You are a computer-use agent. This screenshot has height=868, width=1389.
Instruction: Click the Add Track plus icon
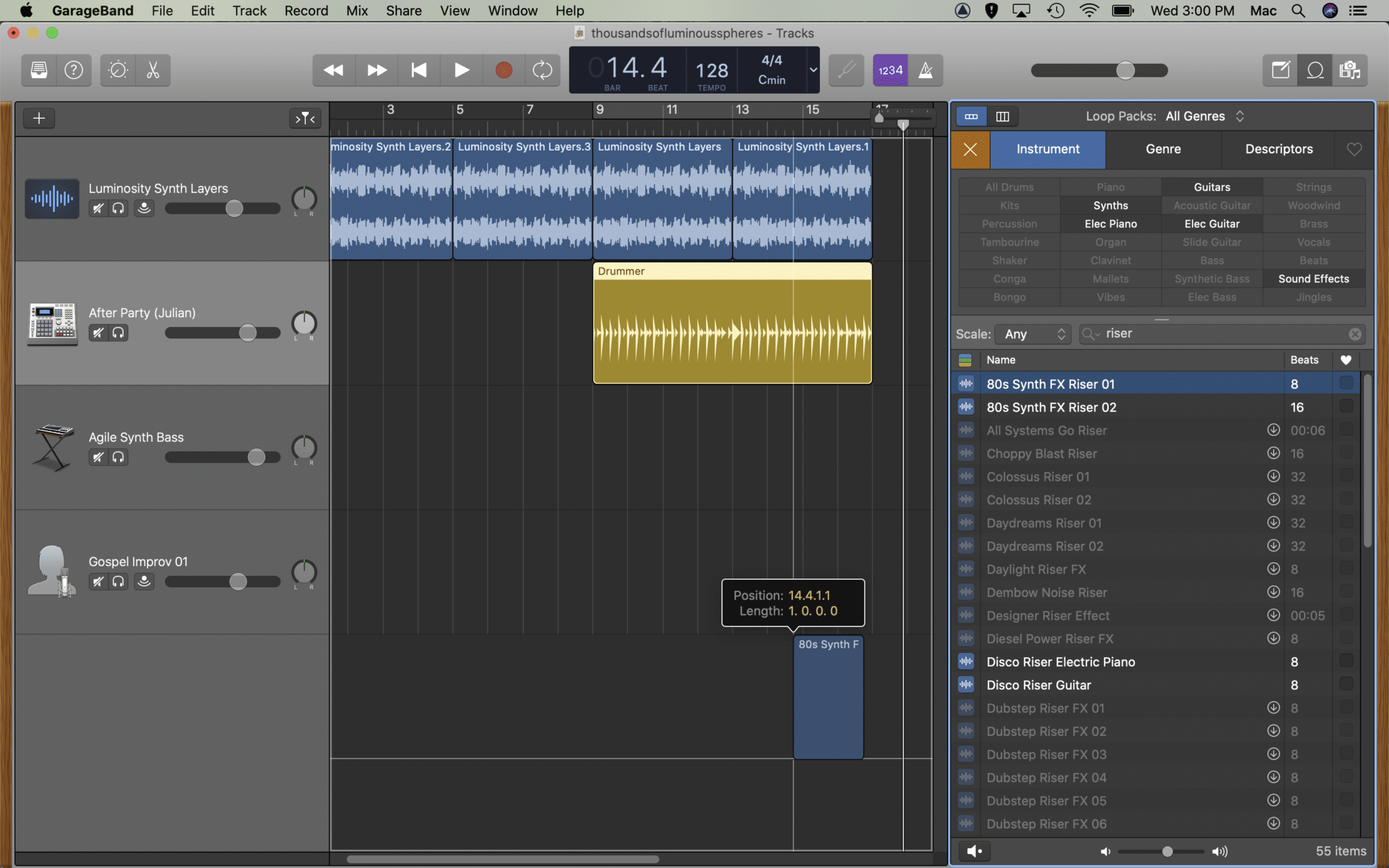click(x=39, y=118)
